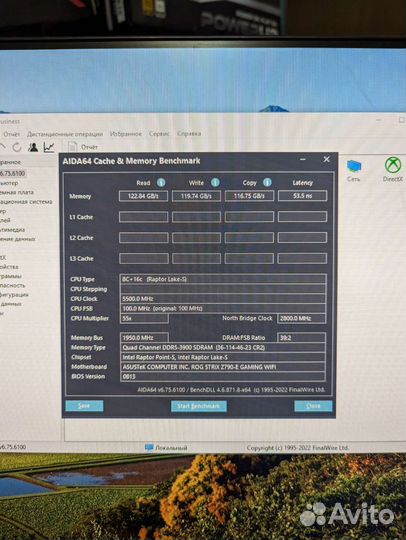Click the CPU Type field 8C+16c Raptor Lake-S
Screen dimensions: 406x540
point(223,279)
